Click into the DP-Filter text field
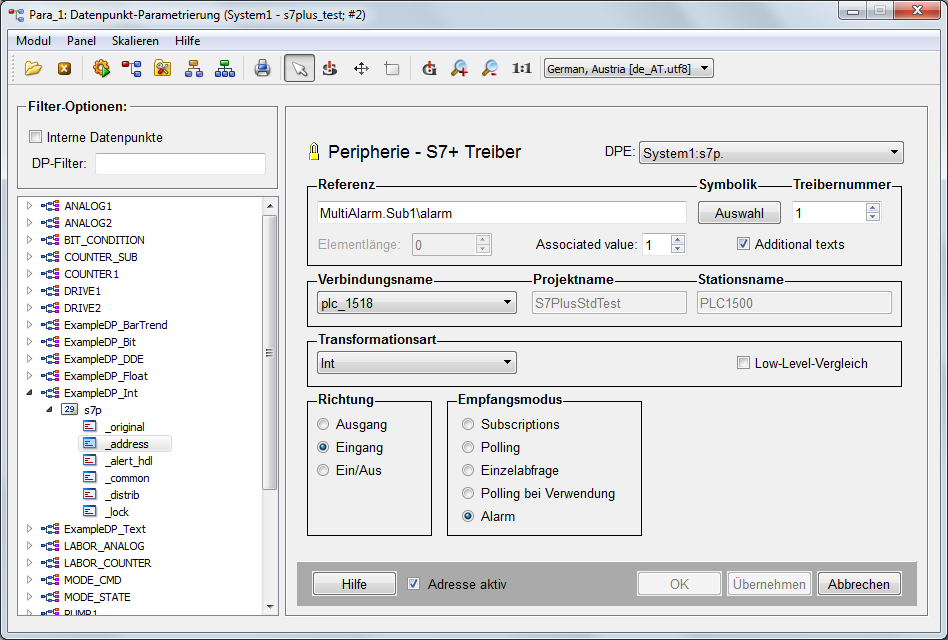Image resolution: width=948 pixels, height=640 pixels. pyautogui.click(x=180, y=164)
